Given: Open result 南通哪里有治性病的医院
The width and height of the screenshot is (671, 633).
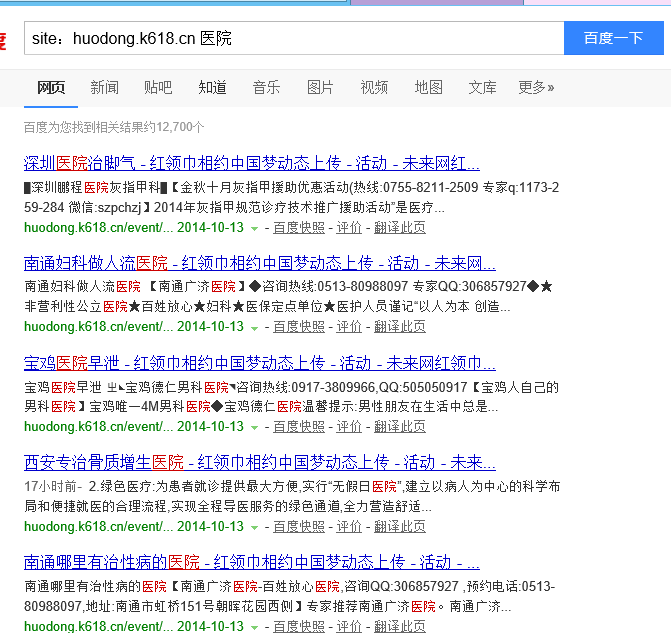Looking at the screenshot, I should pyautogui.click(x=252, y=562).
